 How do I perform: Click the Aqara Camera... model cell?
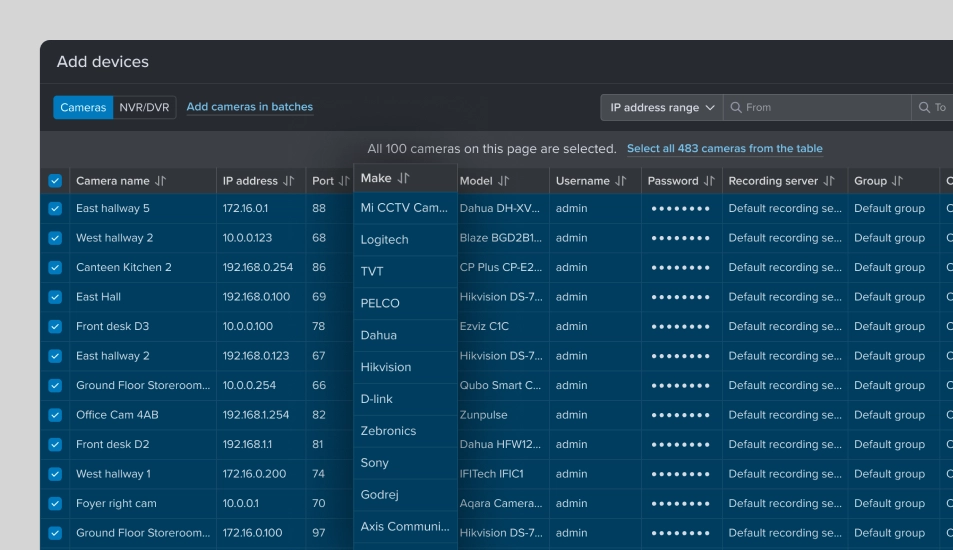[501, 504]
